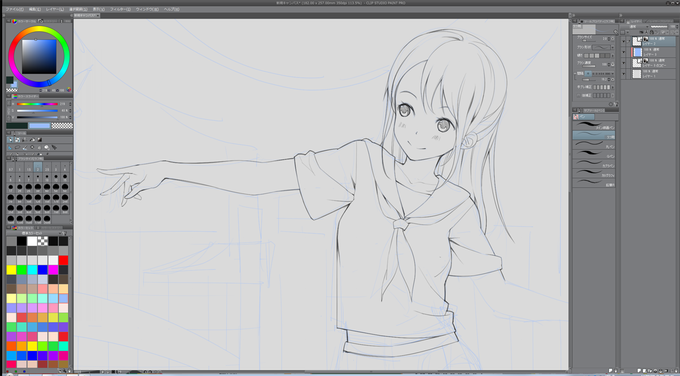Image resolution: width=680 pixels, height=376 pixels.
Task: Adjust the H hue slider
Action: click(37, 104)
